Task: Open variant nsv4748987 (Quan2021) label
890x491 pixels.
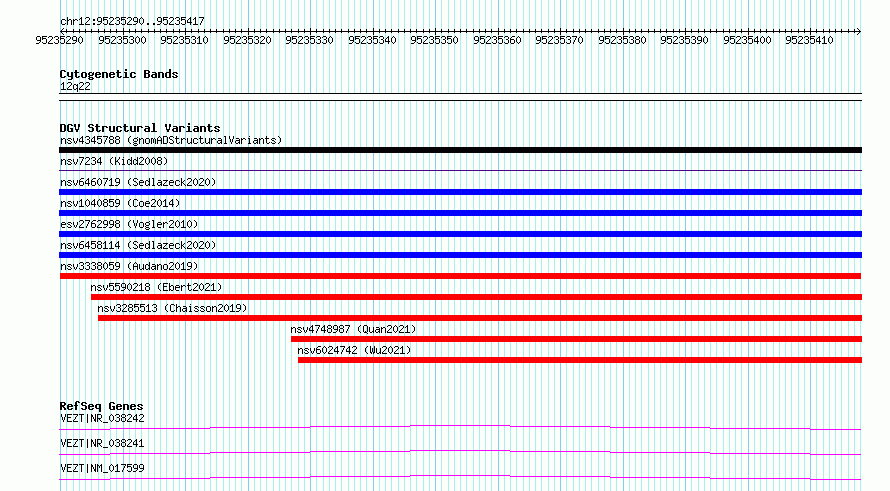Action: pyautogui.click(x=353, y=329)
